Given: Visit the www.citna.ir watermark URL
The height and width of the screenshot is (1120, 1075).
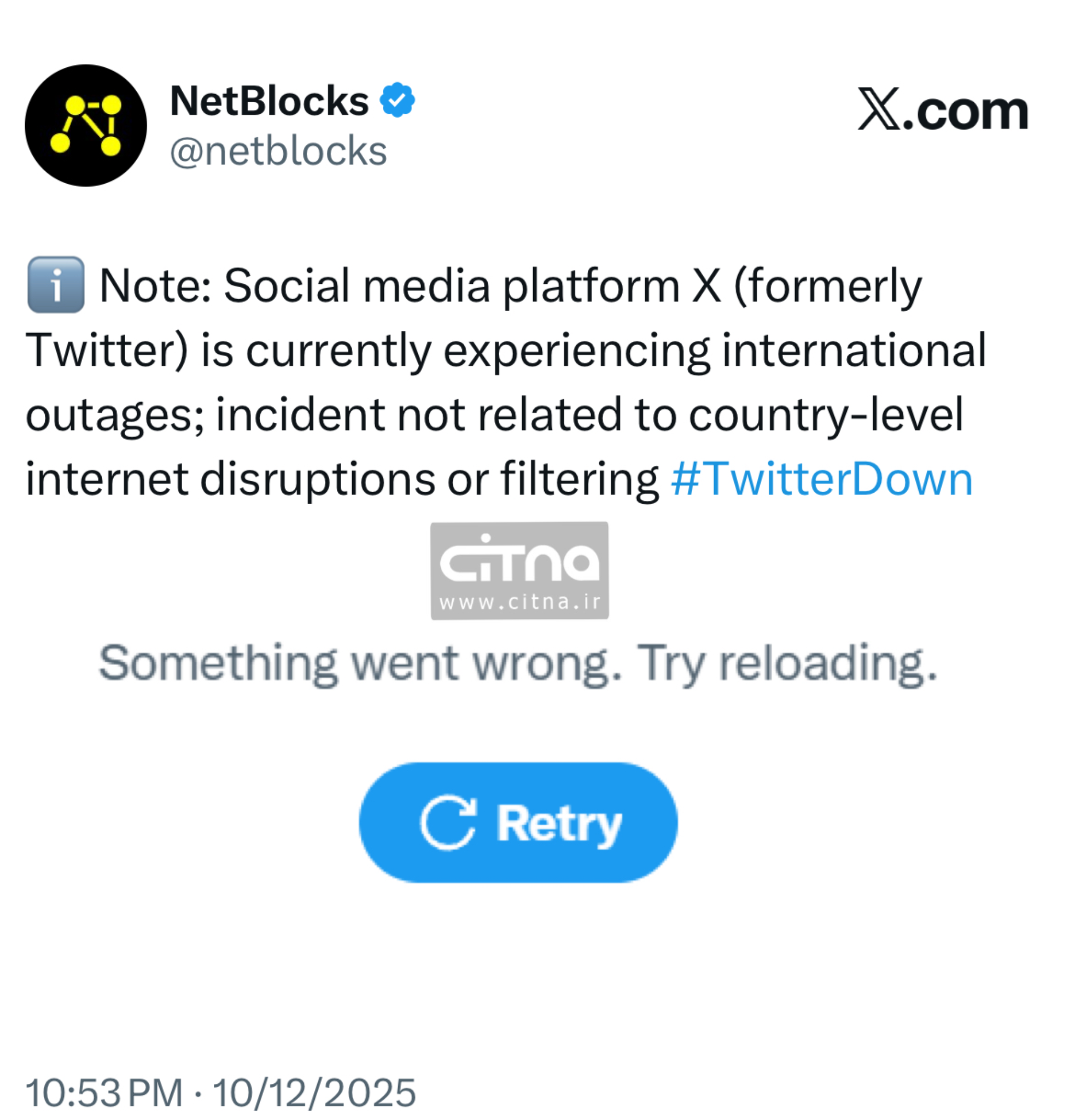Looking at the screenshot, I should 519,602.
